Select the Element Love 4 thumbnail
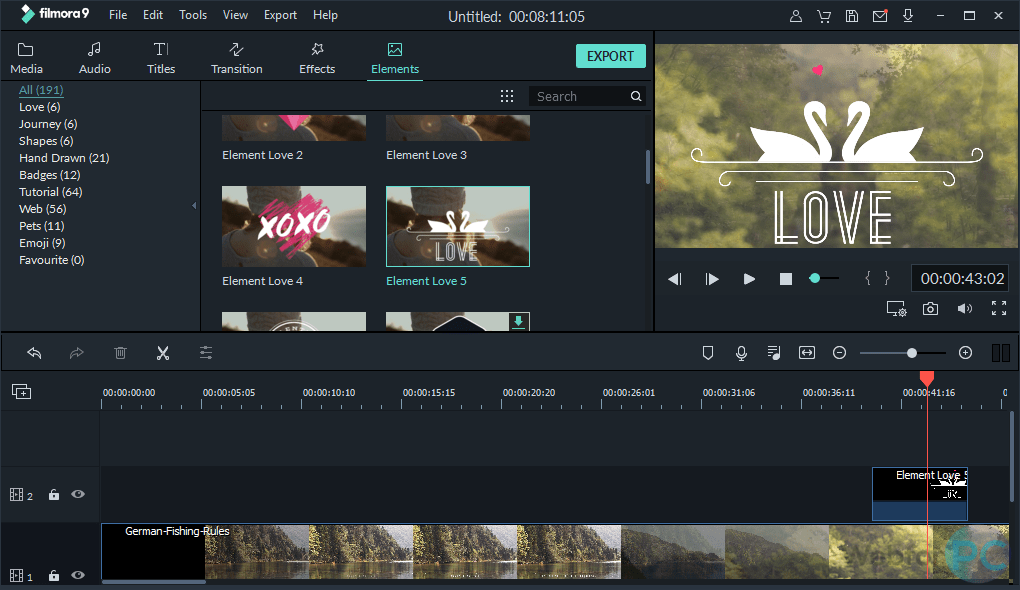The width and height of the screenshot is (1020, 590). click(293, 226)
